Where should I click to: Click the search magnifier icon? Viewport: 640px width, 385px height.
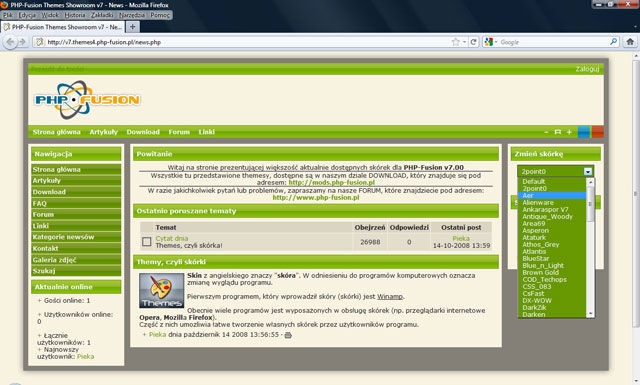click(x=613, y=42)
